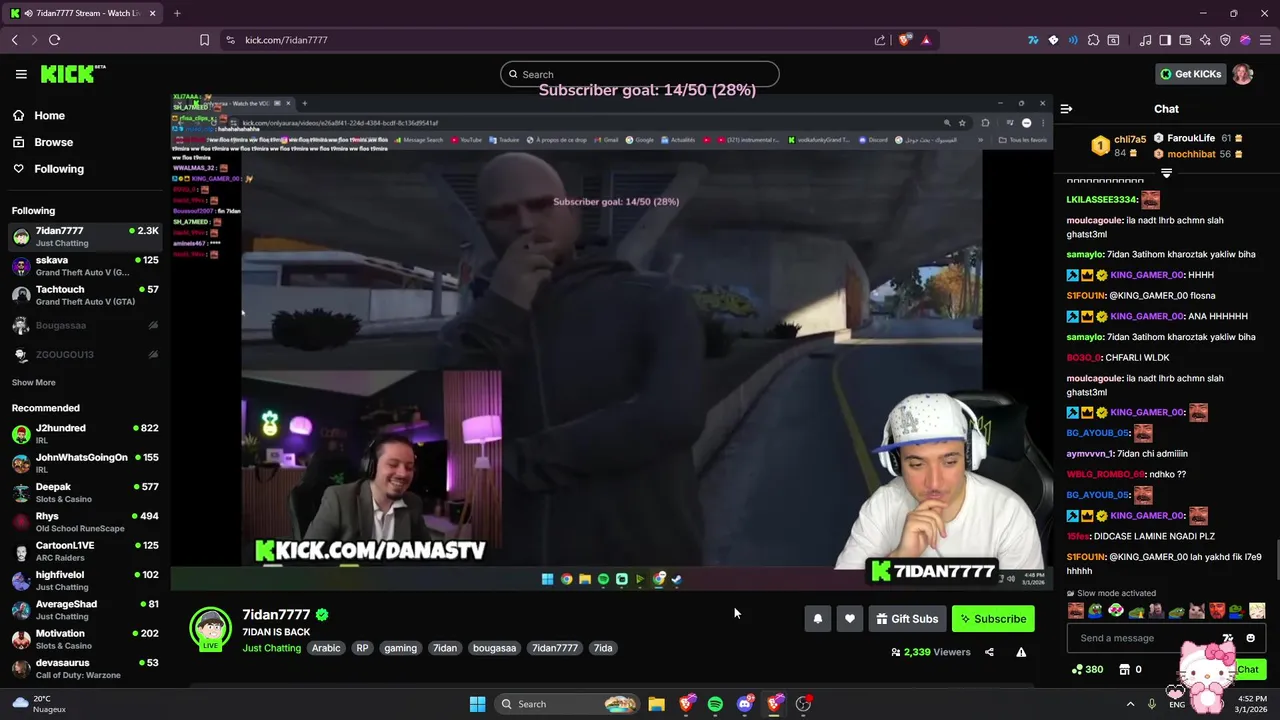Share the stream via share icon
Viewport: 1280px width, 720px height.
pos(989,652)
